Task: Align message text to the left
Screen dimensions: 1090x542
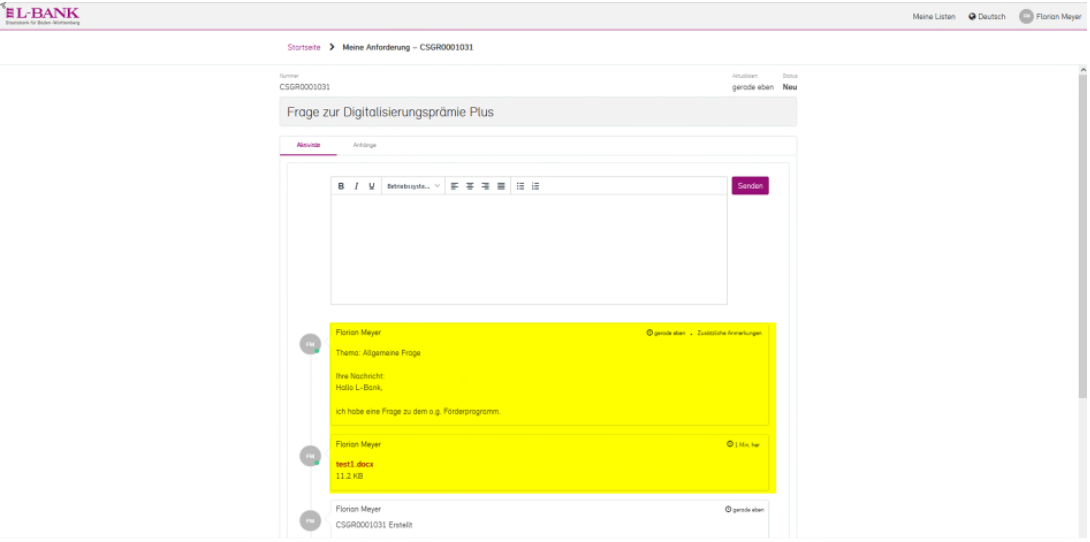Action: point(453,186)
